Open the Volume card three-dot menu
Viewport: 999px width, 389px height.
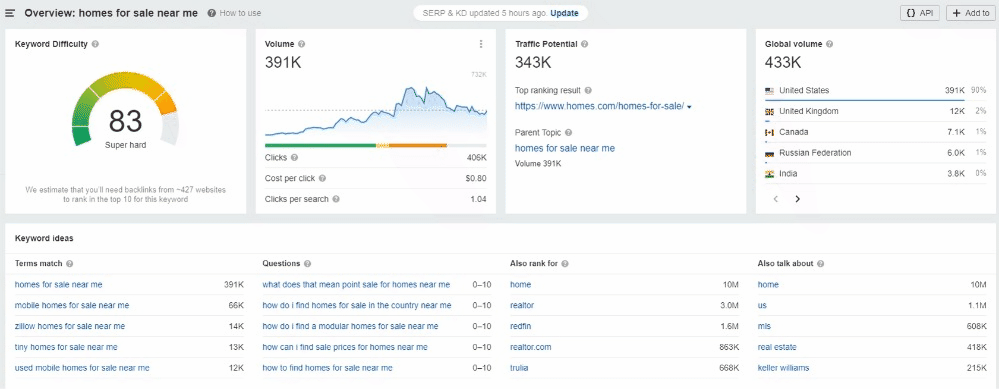[x=481, y=45]
